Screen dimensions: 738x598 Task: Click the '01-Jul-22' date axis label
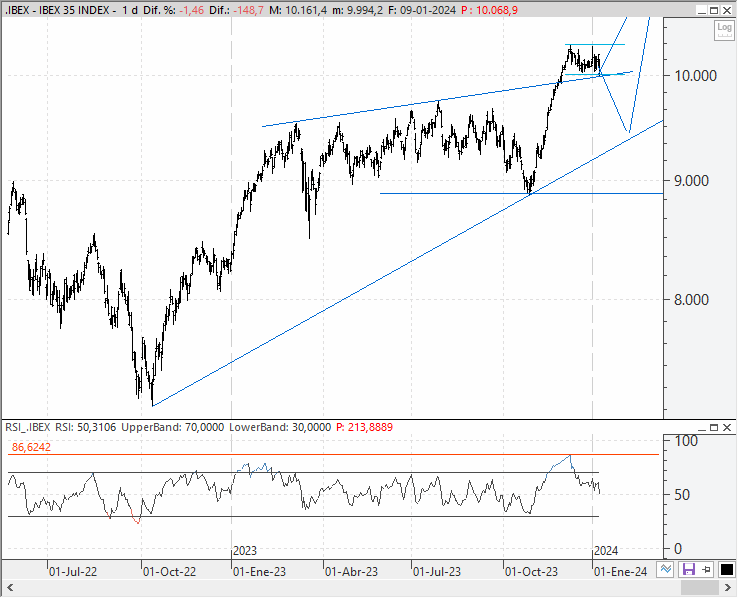point(73,572)
